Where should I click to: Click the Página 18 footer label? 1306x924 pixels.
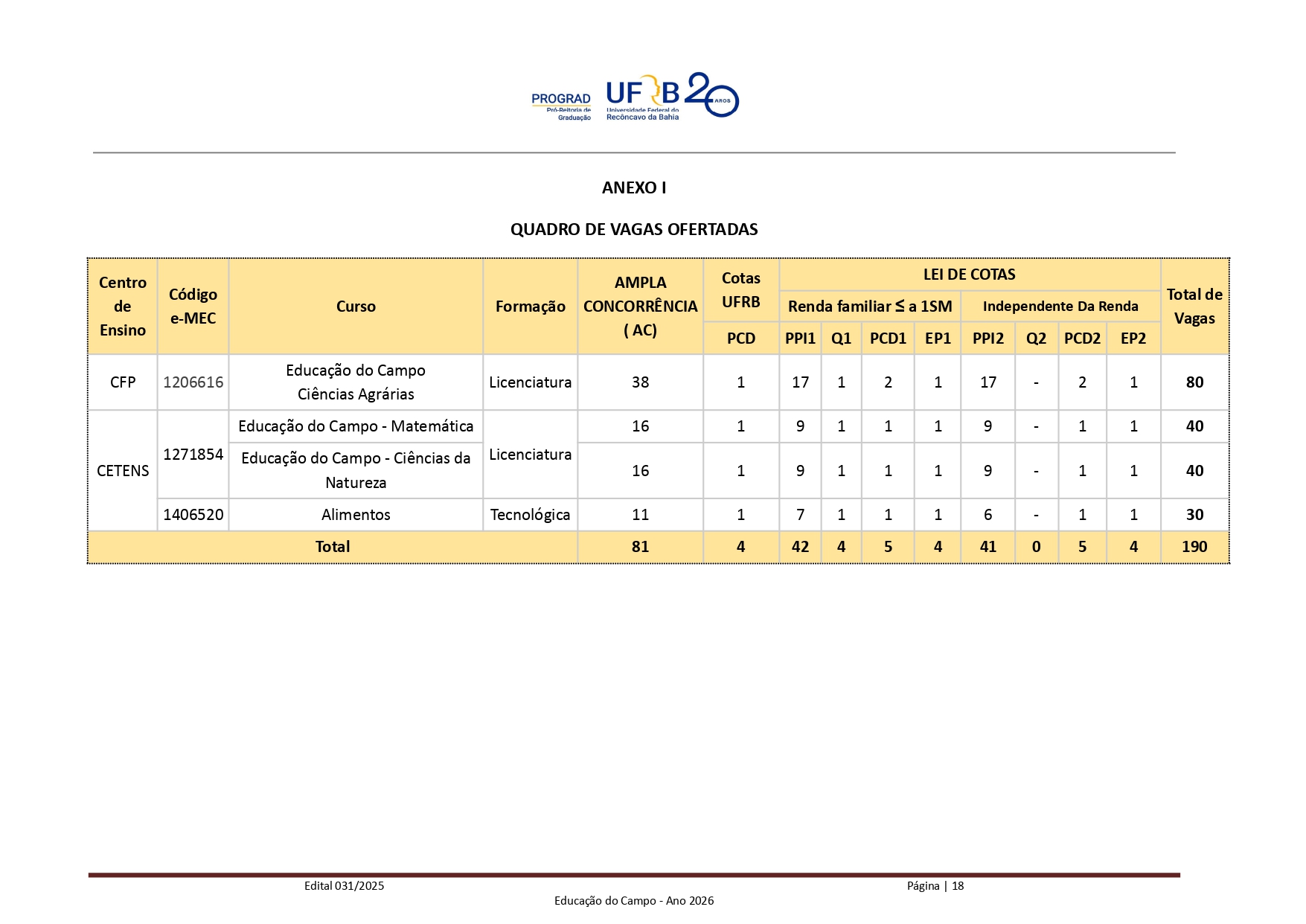pyautogui.click(x=935, y=886)
